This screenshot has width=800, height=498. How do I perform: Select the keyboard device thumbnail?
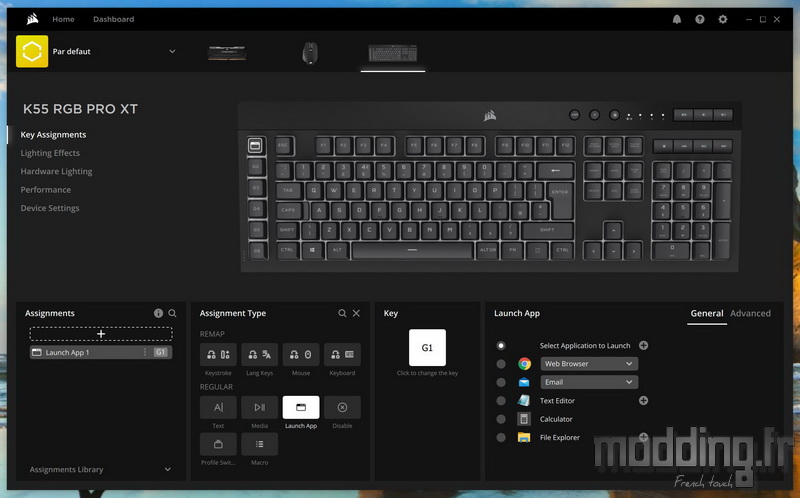[x=393, y=53]
